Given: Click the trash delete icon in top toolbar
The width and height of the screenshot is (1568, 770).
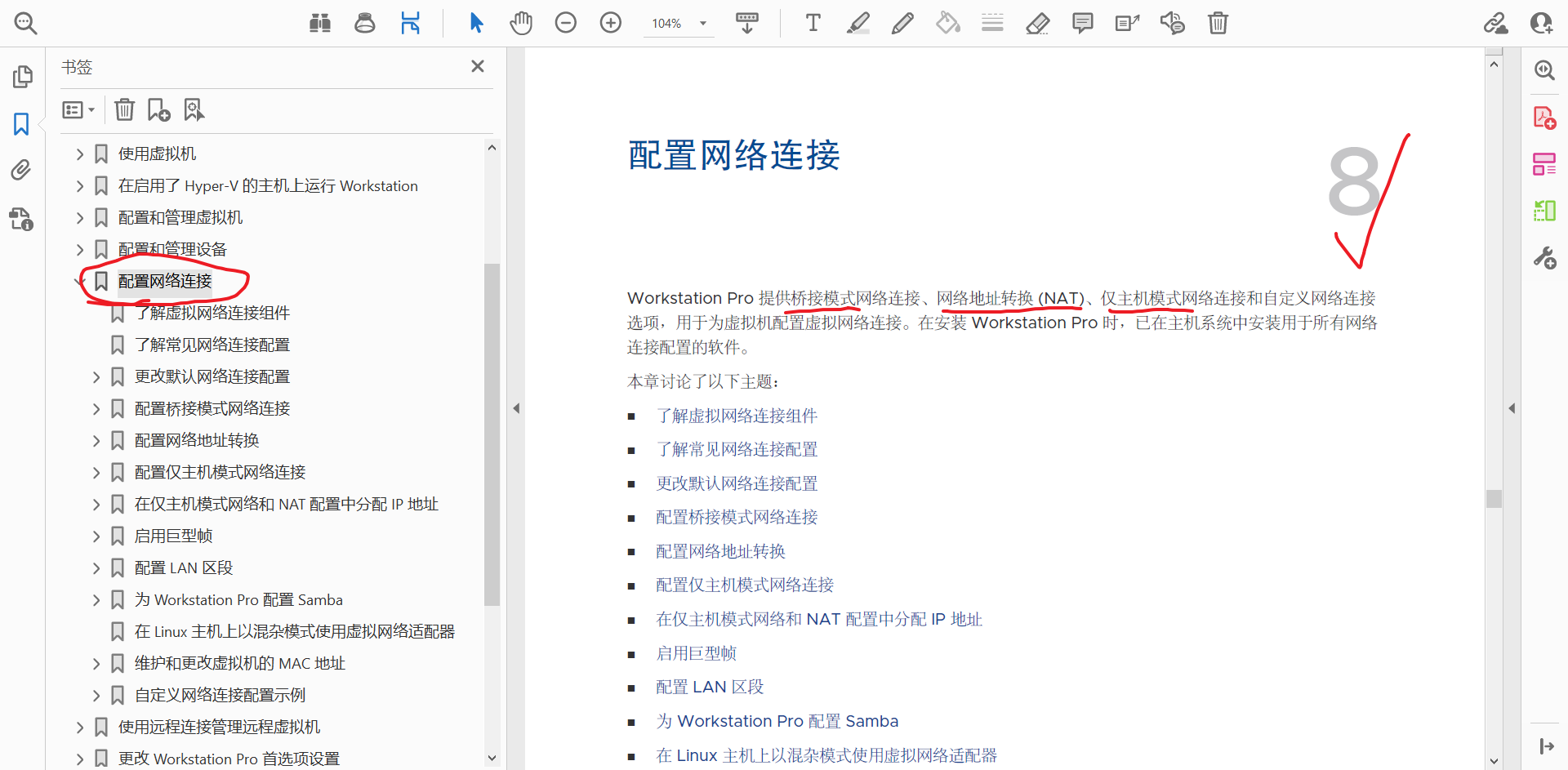Looking at the screenshot, I should click(x=1218, y=23).
